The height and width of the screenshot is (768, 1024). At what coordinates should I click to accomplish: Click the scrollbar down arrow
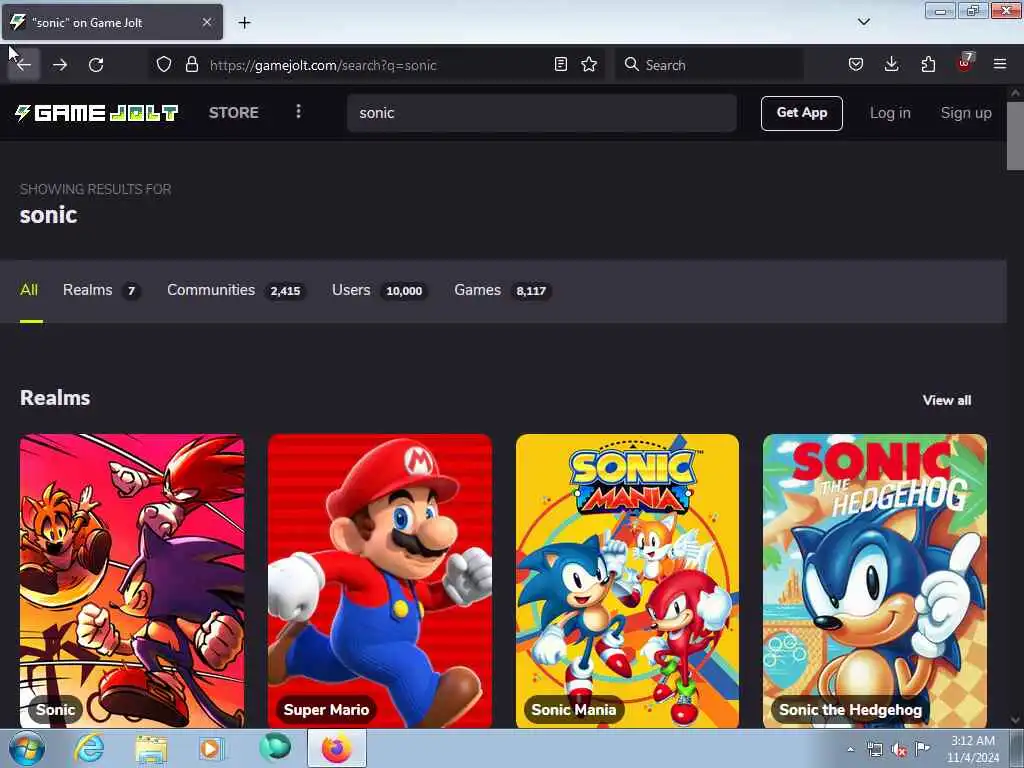tap(1015, 720)
